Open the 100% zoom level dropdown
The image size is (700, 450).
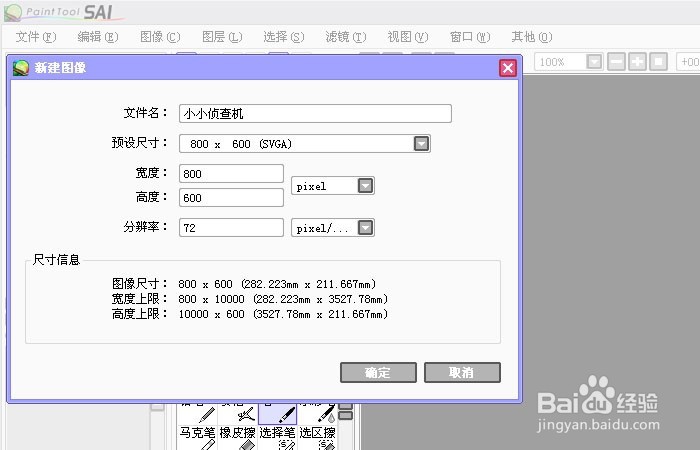click(594, 62)
